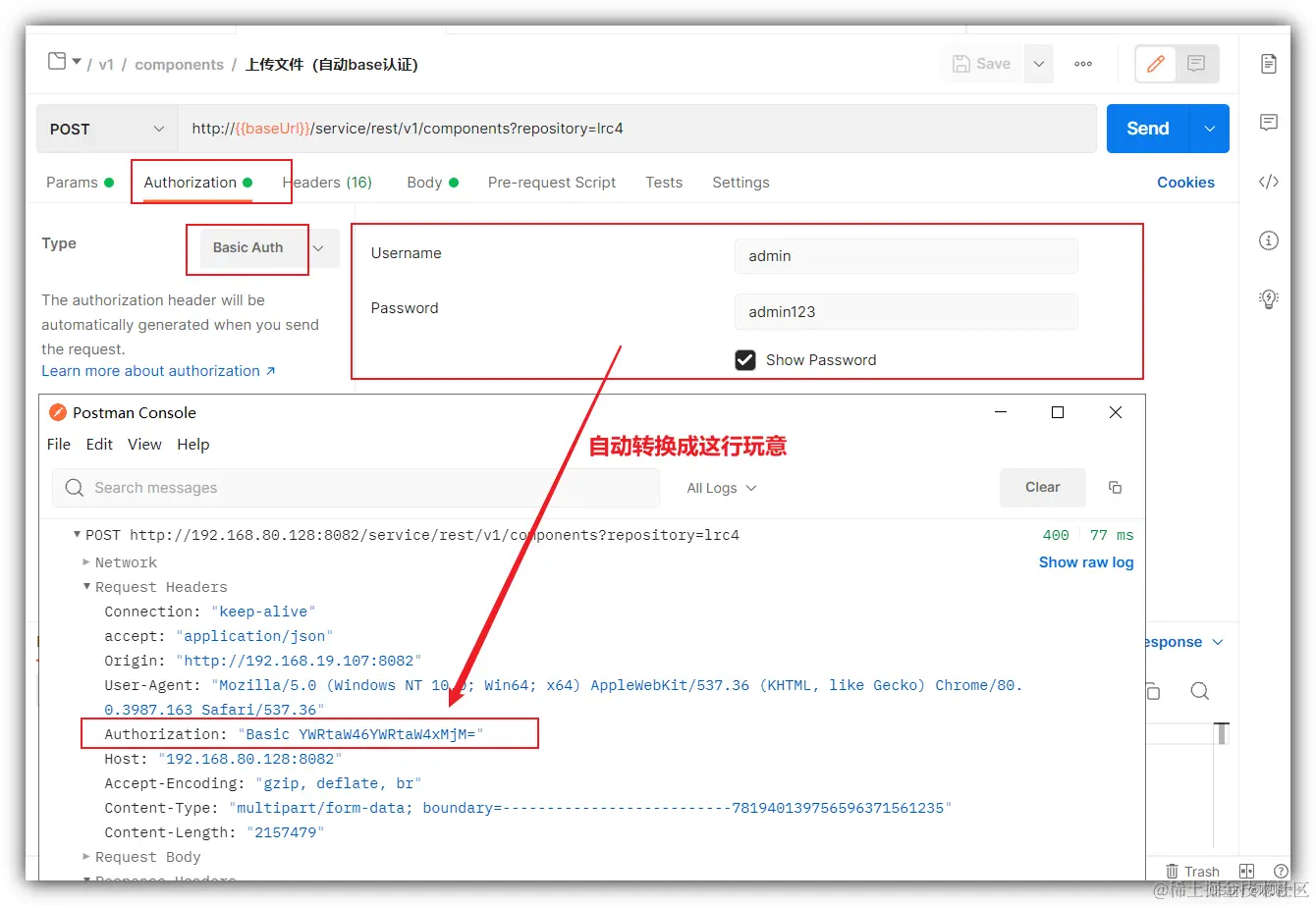Image resolution: width=1316 pixels, height=906 pixels.
Task: Open the Code snippet icon in right sidebar
Action: [1269, 182]
